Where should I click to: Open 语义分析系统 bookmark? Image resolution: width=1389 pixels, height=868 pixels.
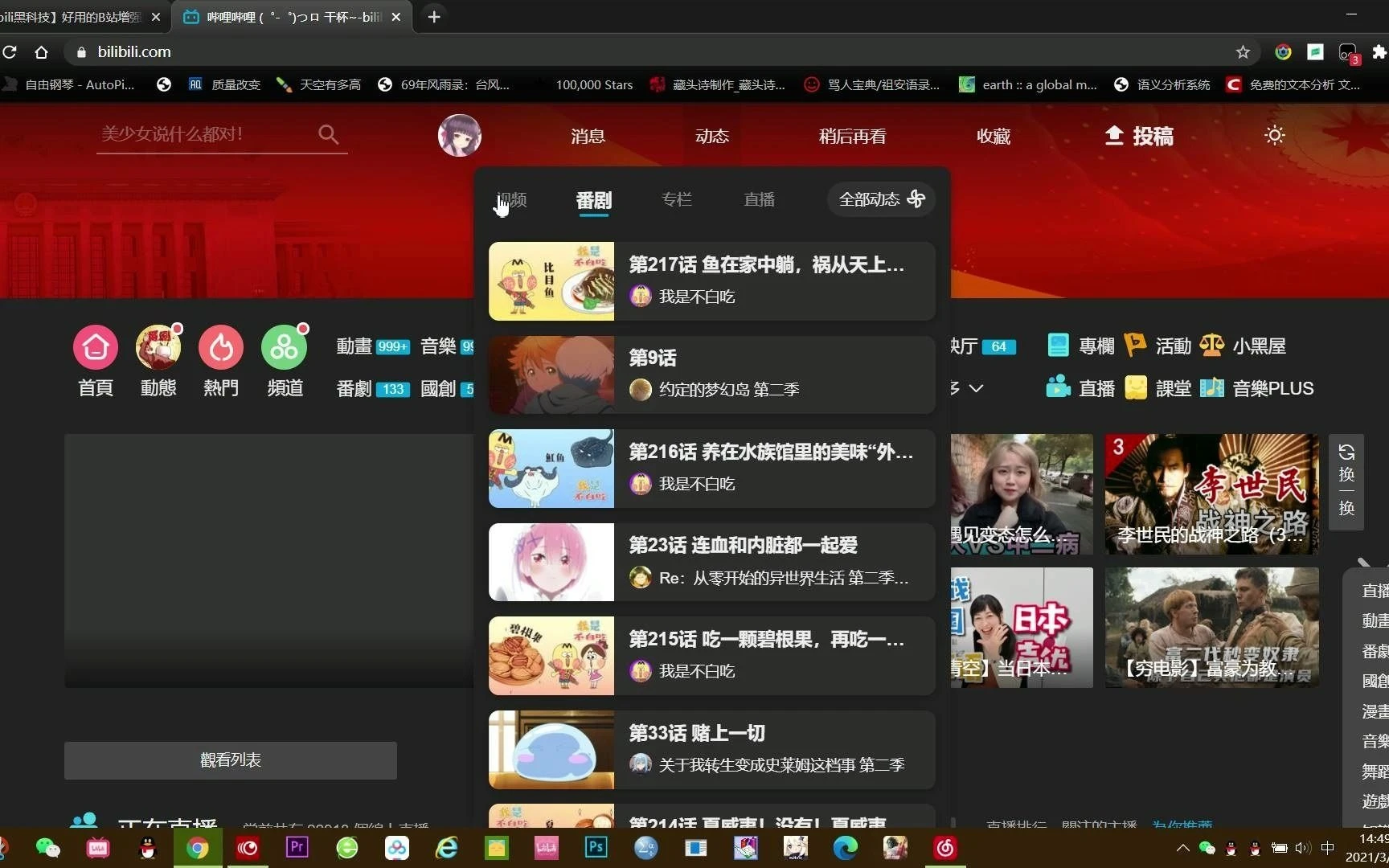point(1162,84)
